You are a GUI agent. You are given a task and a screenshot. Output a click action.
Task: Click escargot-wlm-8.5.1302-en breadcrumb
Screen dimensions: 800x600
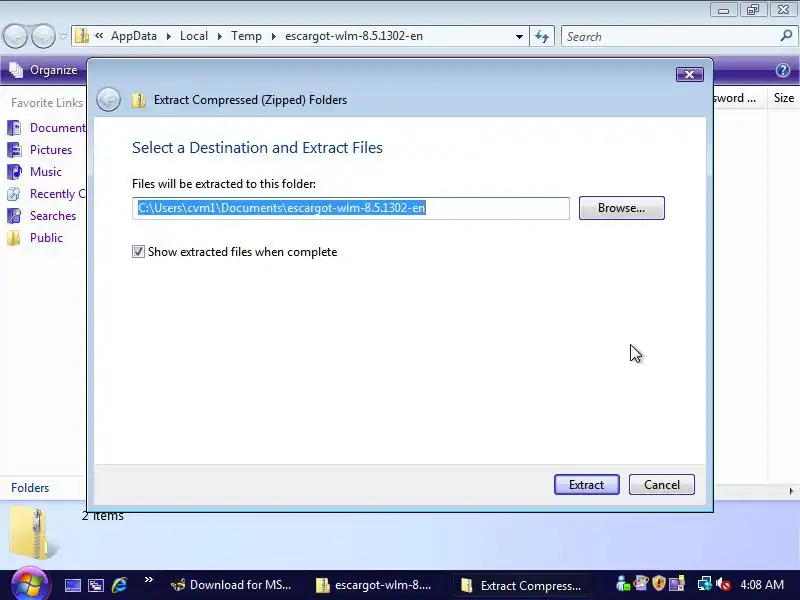point(354,36)
